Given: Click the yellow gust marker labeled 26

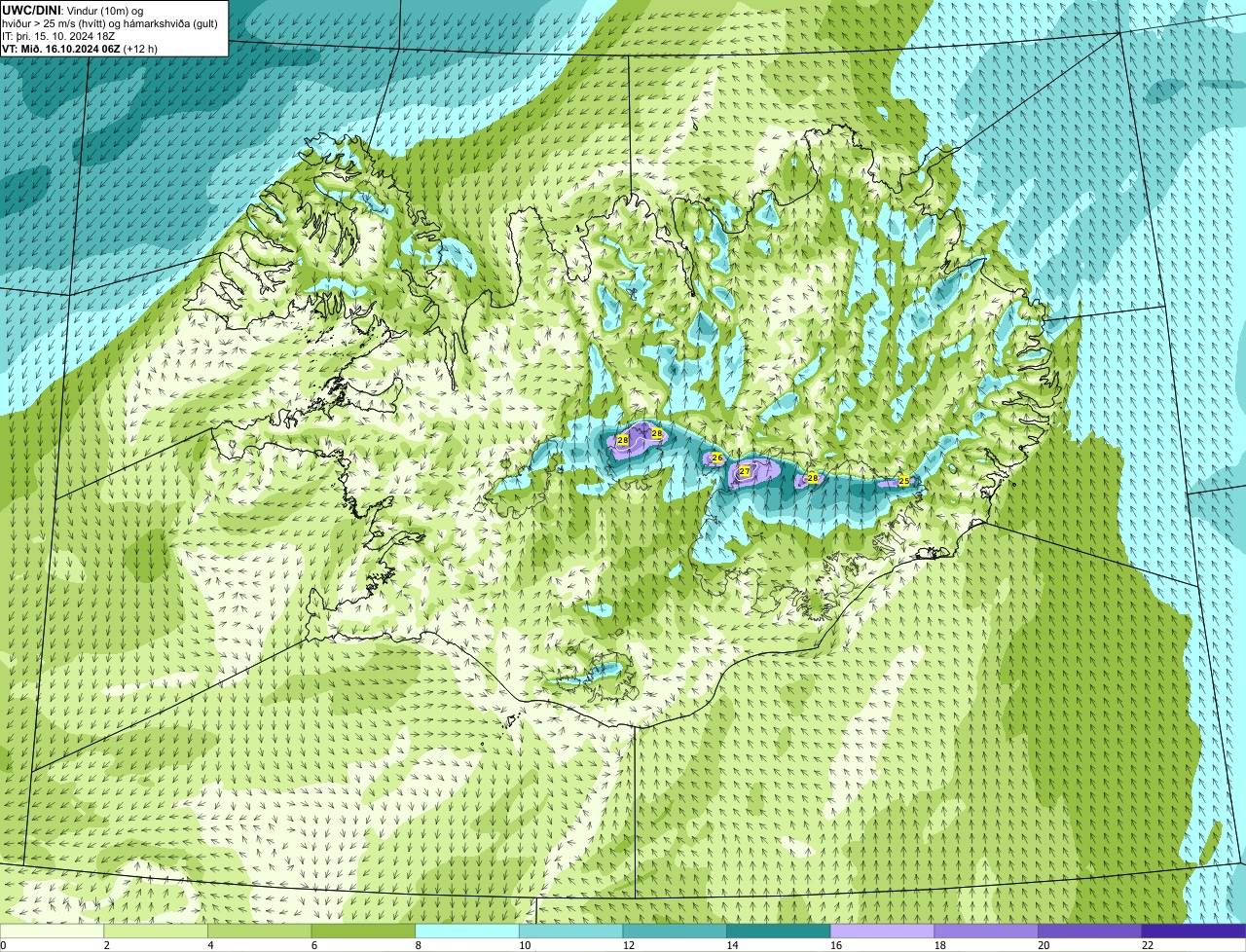Looking at the screenshot, I should tap(717, 458).
